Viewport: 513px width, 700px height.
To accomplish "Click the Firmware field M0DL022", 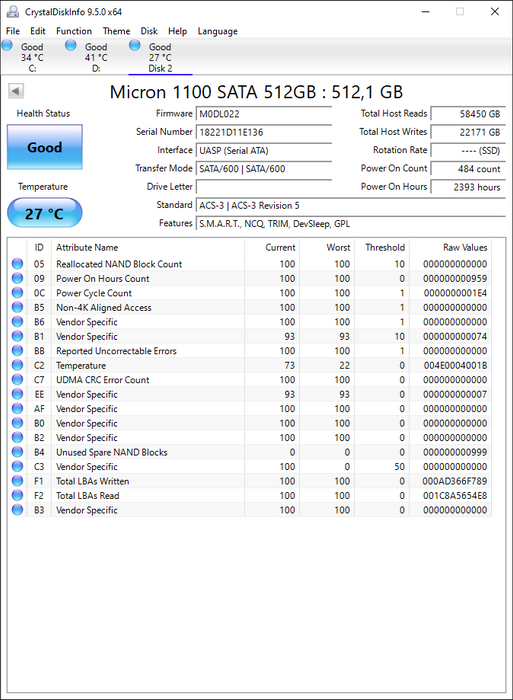I will tap(264, 114).
